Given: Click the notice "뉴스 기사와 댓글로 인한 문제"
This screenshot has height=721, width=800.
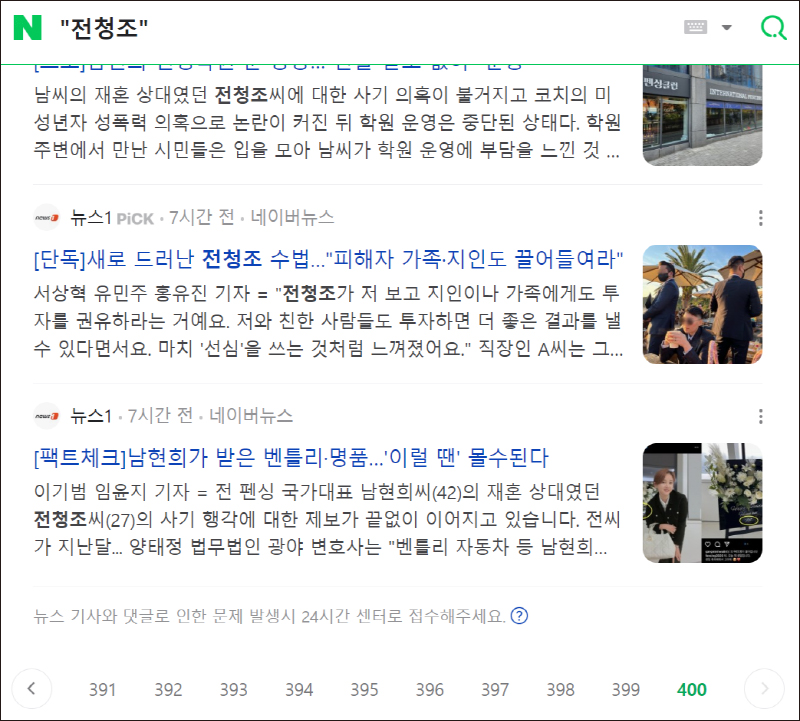Looking at the screenshot, I should (269, 616).
